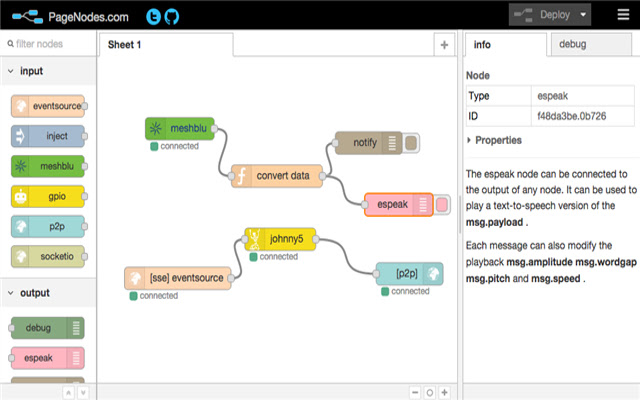Image resolution: width=640 pixels, height=400 pixels.
Task: Click the node ID value f48da3be.0b726
Action: click(x=571, y=116)
